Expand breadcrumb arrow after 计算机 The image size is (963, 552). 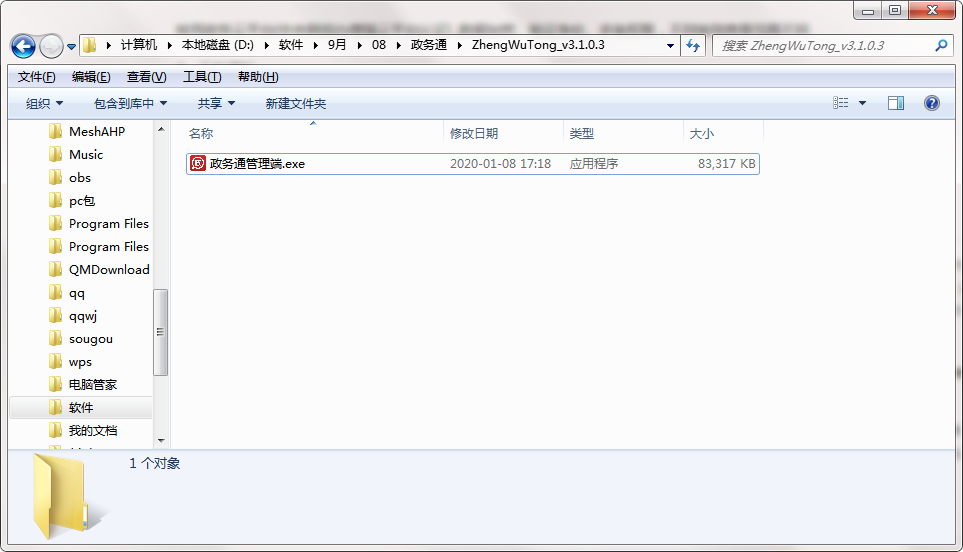[x=170, y=45]
